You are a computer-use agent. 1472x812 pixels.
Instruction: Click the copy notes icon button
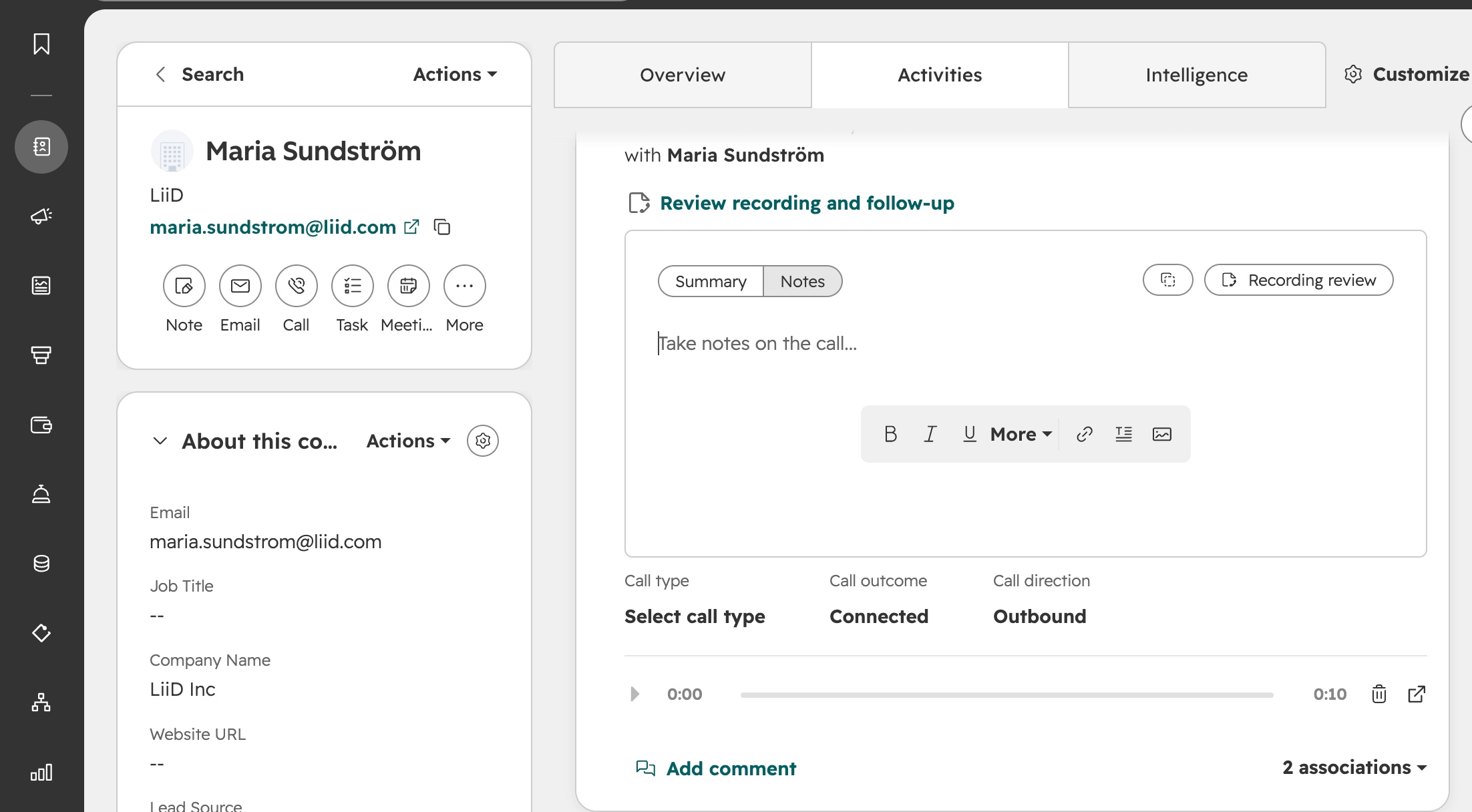1167,280
